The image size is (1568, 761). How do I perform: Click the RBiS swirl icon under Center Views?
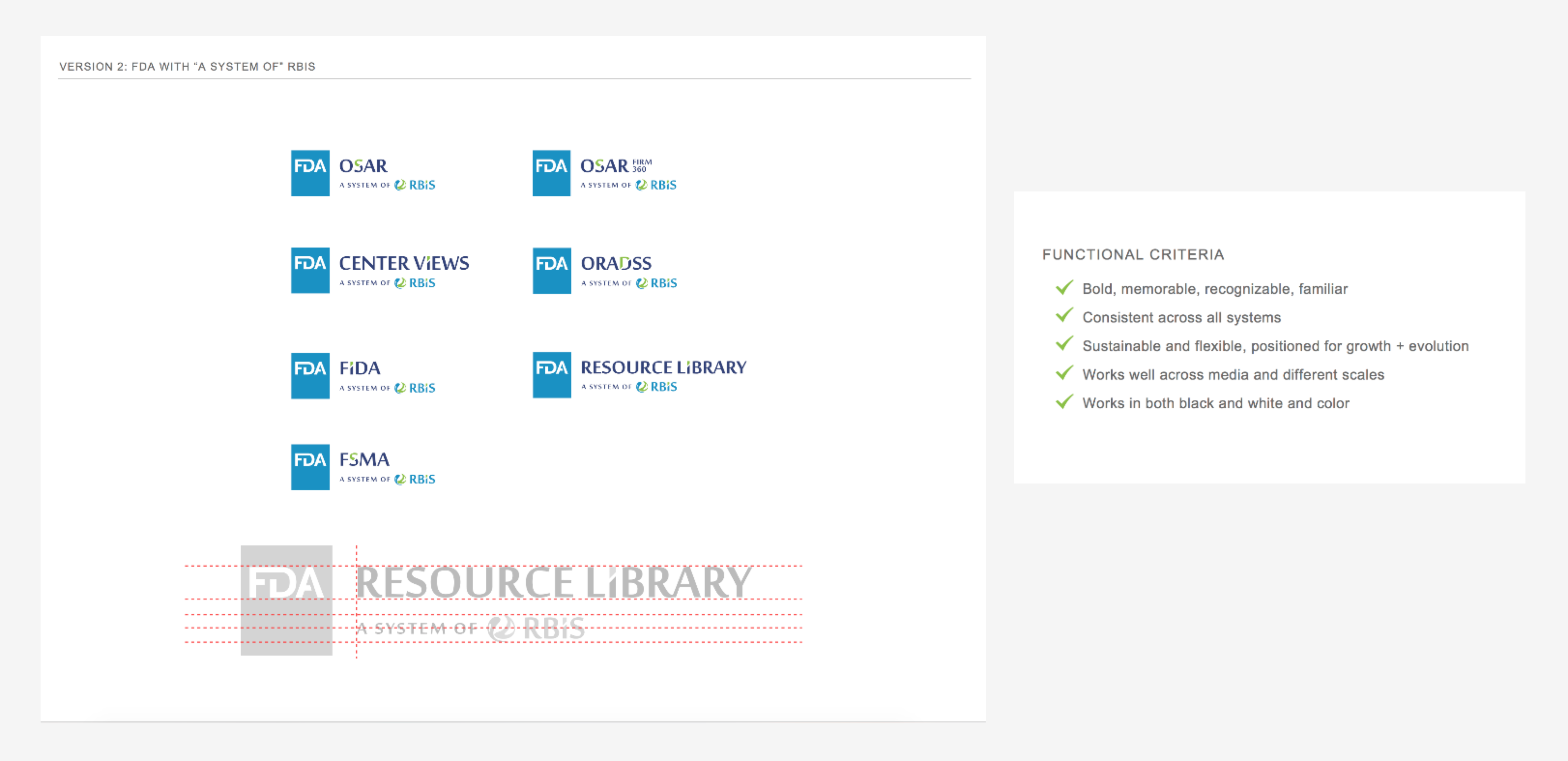point(400,283)
